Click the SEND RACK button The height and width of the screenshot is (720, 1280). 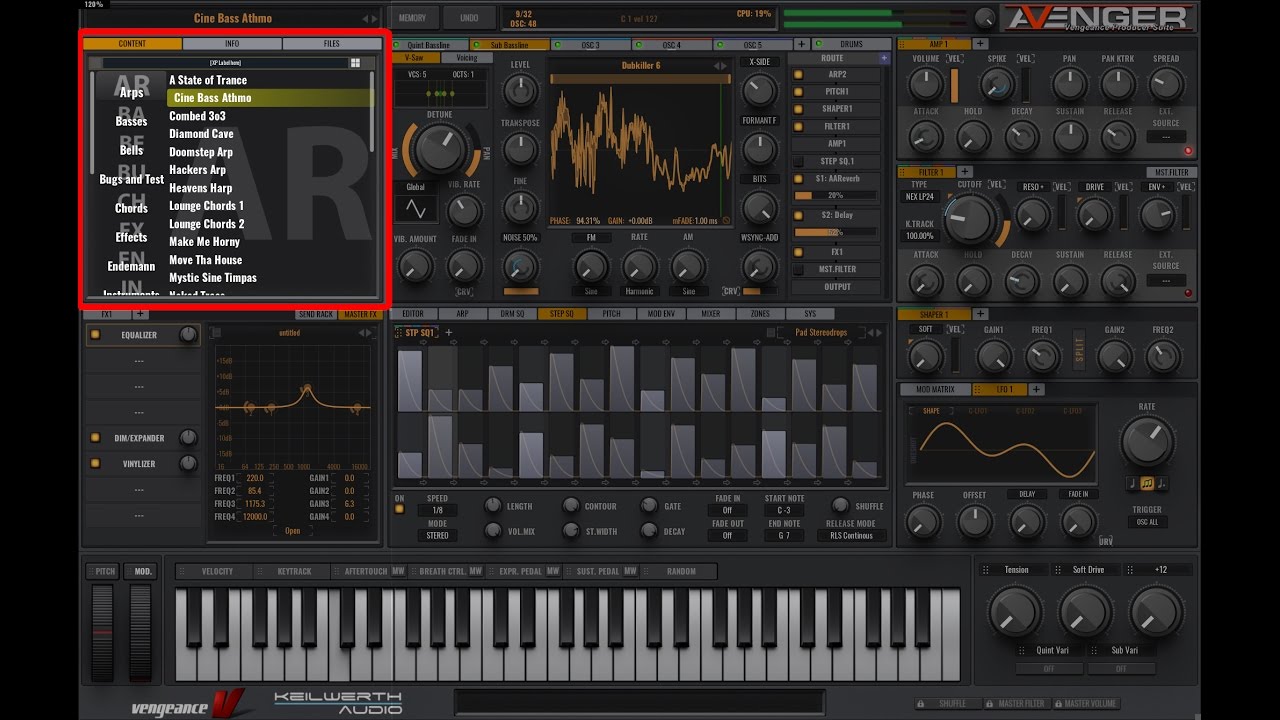316,314
